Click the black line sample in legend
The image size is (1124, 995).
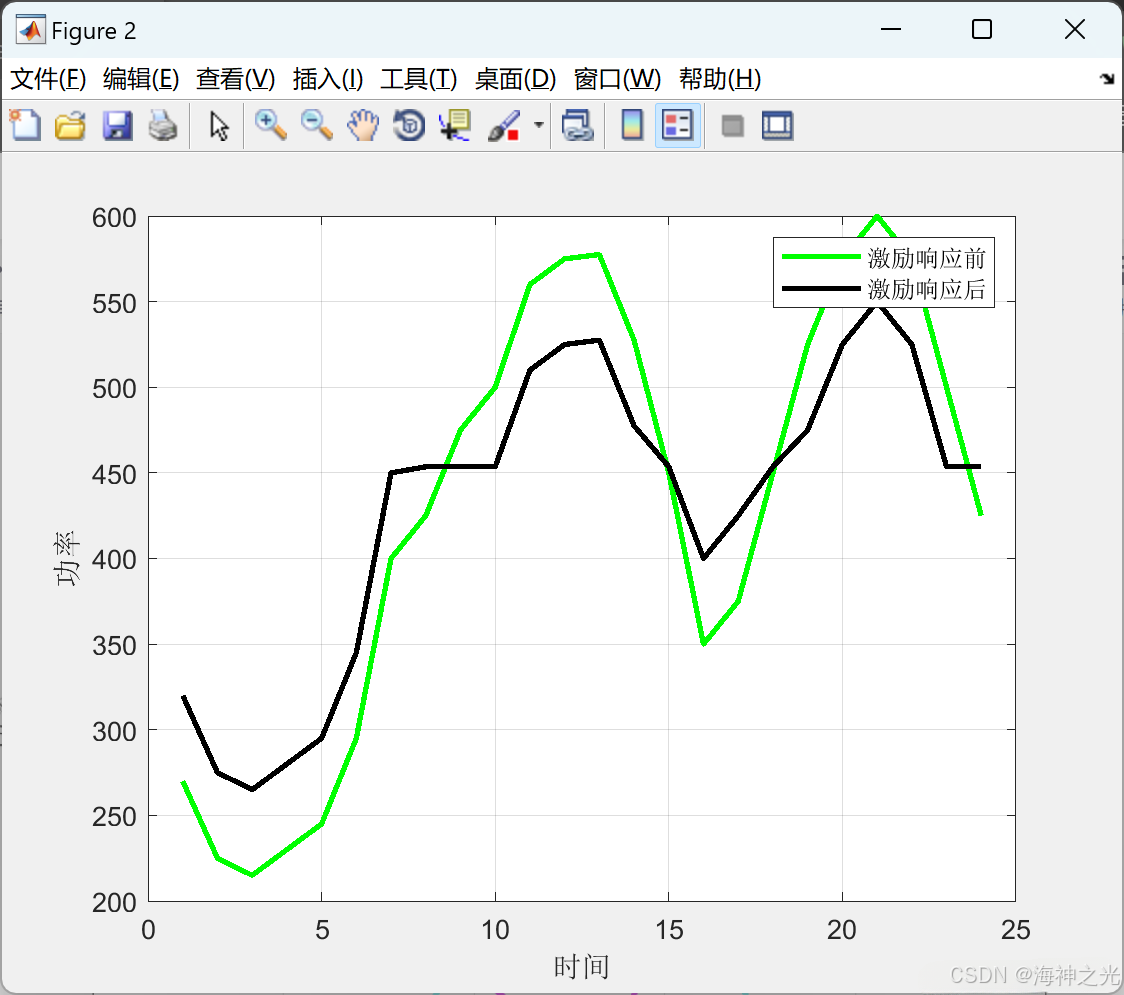pos(821,289)
